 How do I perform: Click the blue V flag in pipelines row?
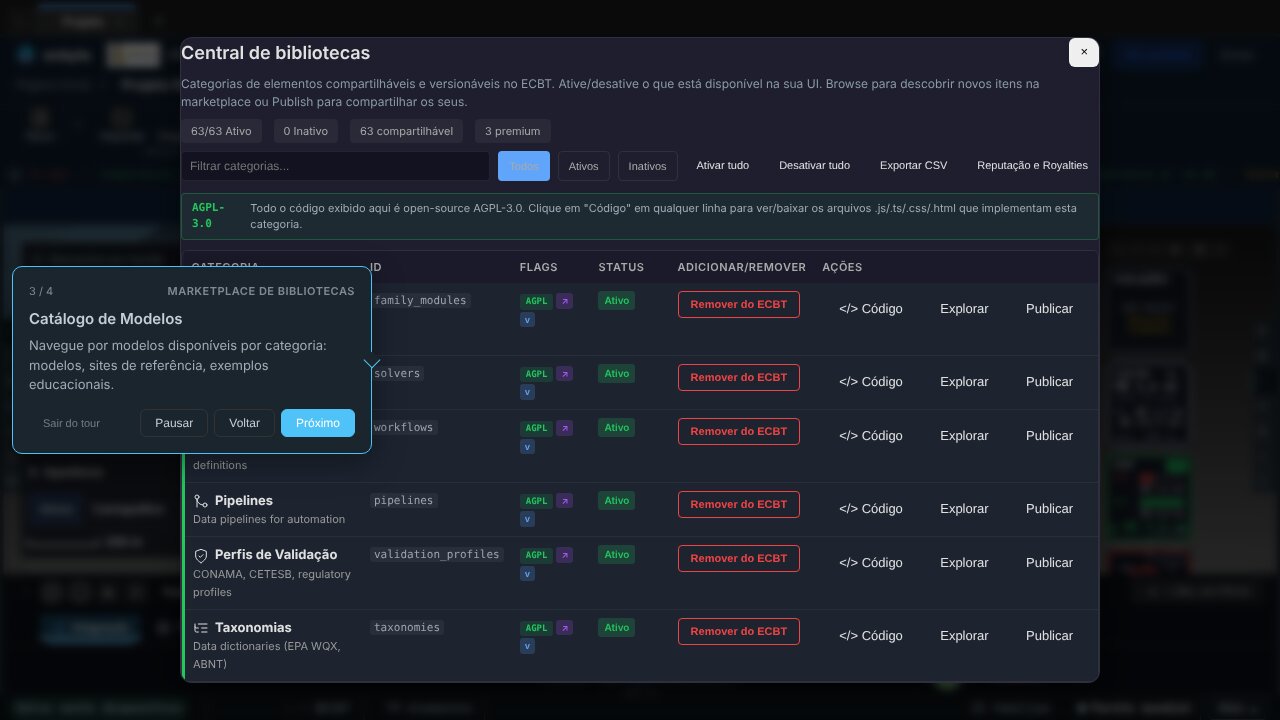(x=527, y=520)
